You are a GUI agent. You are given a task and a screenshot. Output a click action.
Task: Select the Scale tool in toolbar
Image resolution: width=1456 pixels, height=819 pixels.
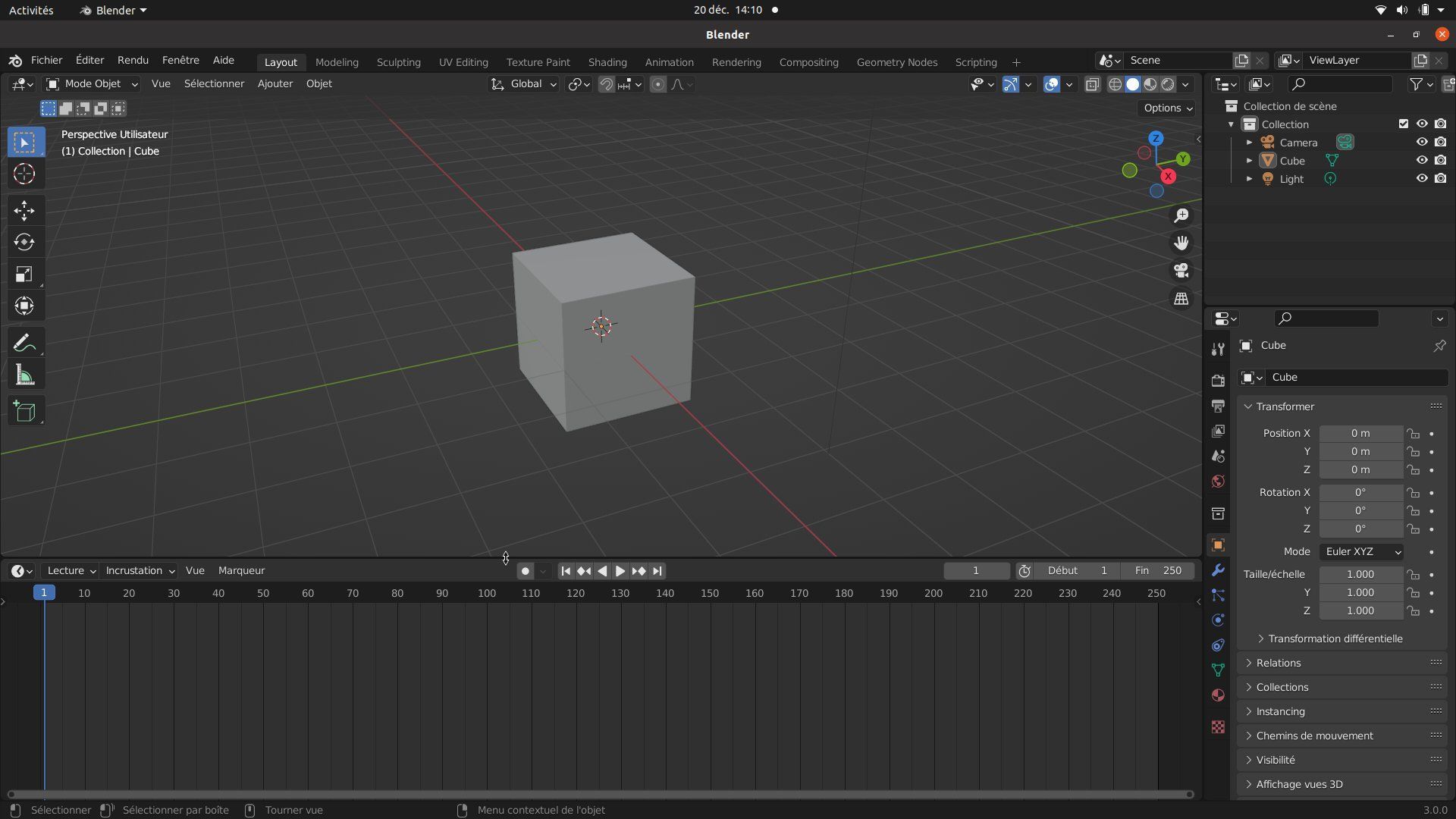pyautogui.click(x=24, y=274)
